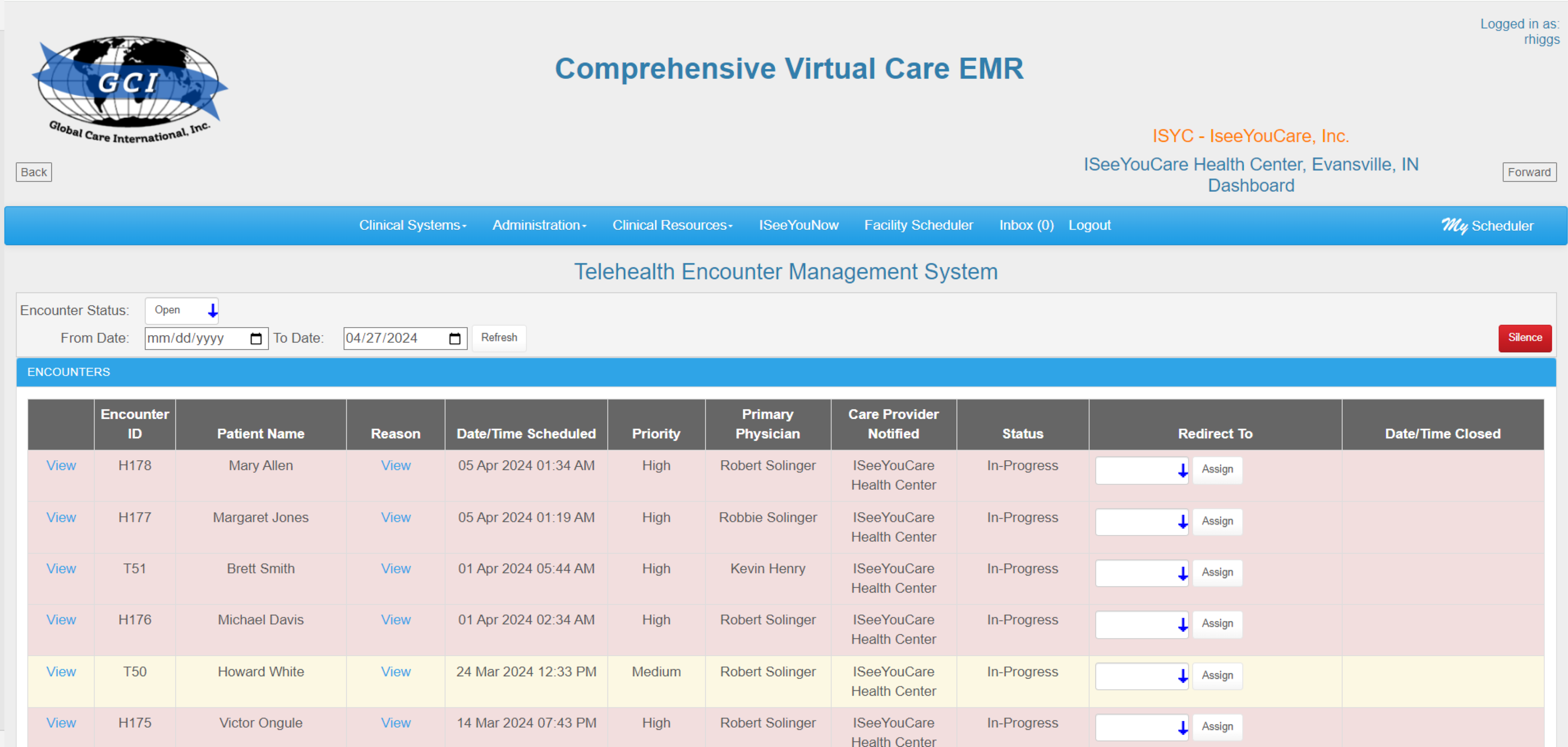This screenshot has height=747, width=1568.
Task: View the Reason for Mary Allen
Action: pyautogui.click(x=396, y=466)
